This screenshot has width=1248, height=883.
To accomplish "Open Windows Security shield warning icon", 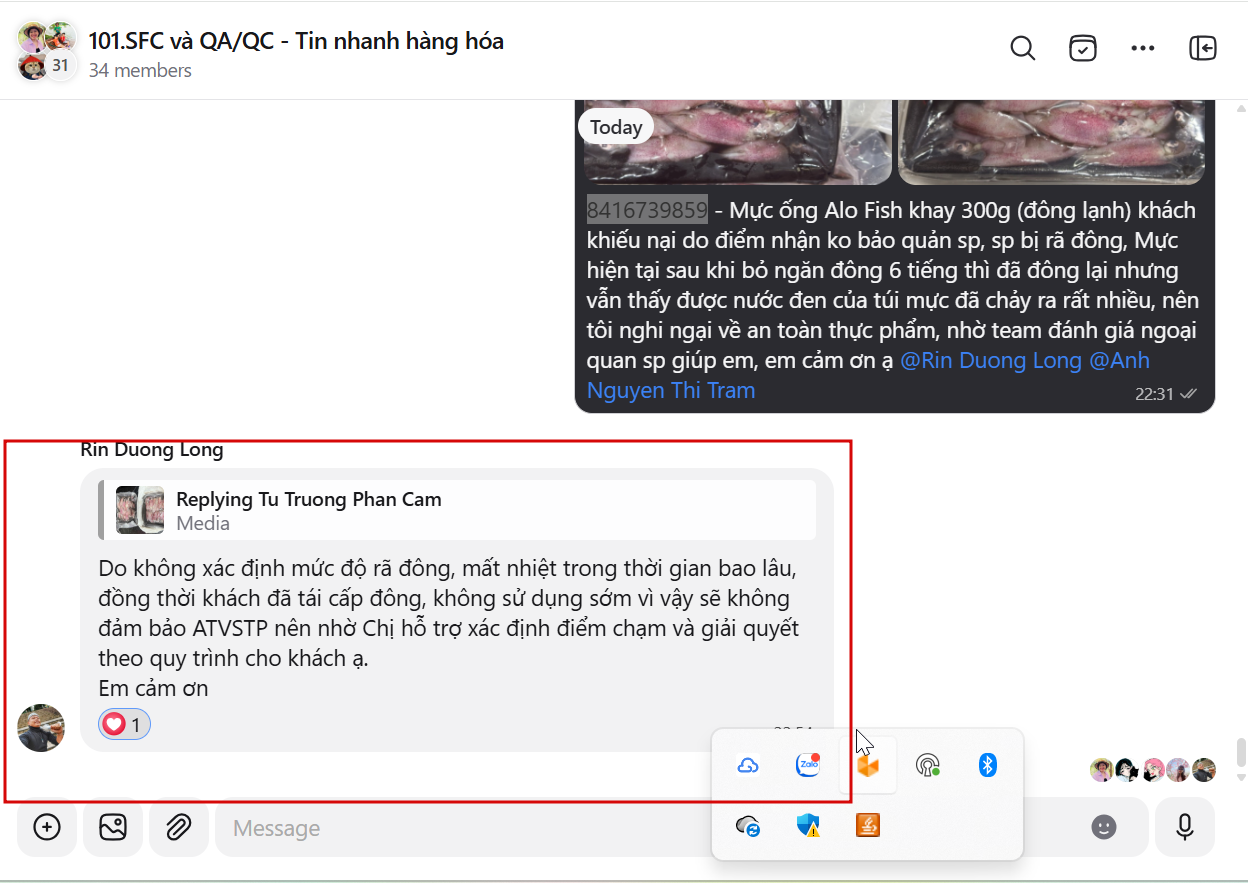I will pyautogui.click(x=808, y=825).
